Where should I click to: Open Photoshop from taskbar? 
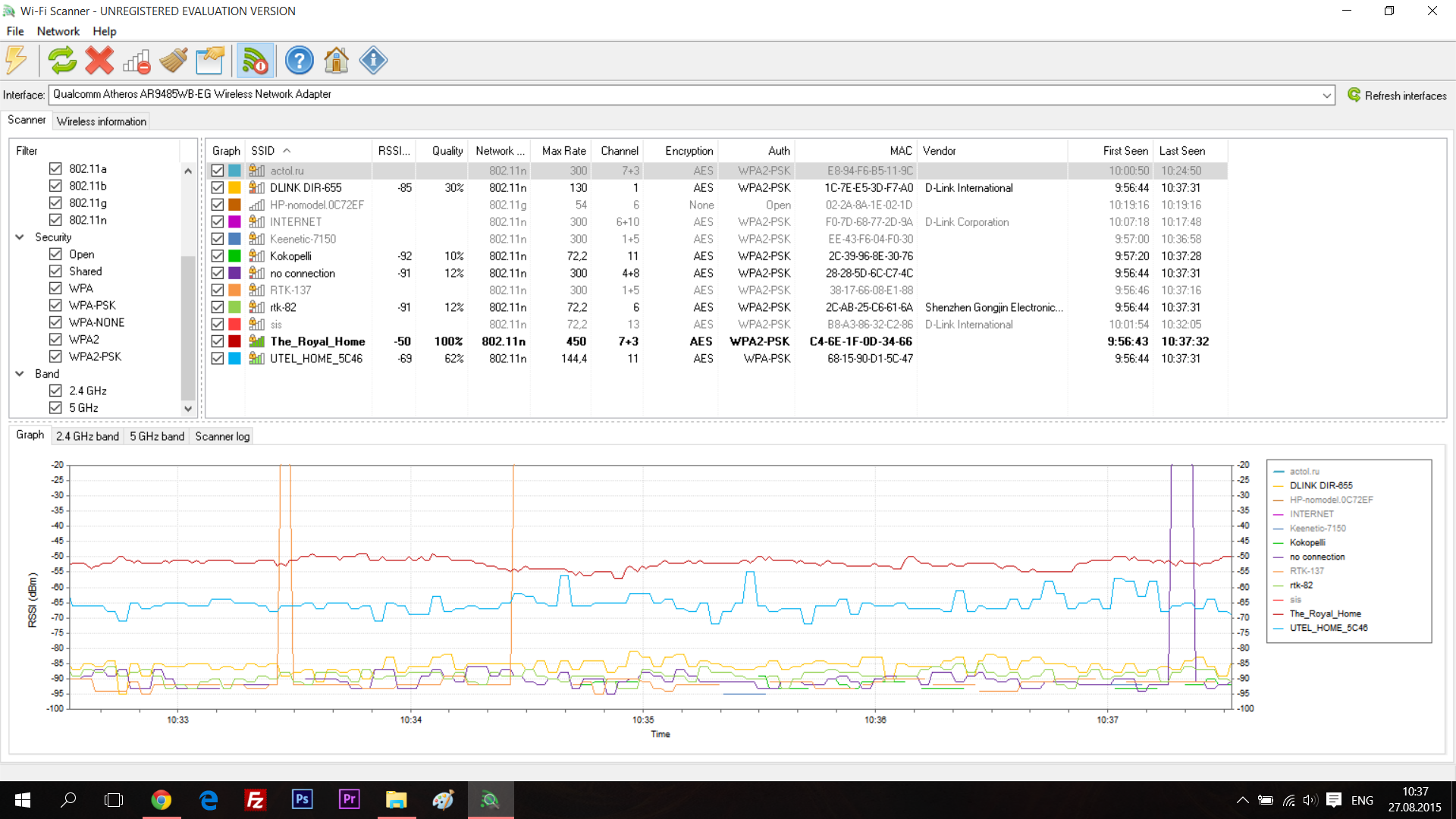(x=302, y=800)
